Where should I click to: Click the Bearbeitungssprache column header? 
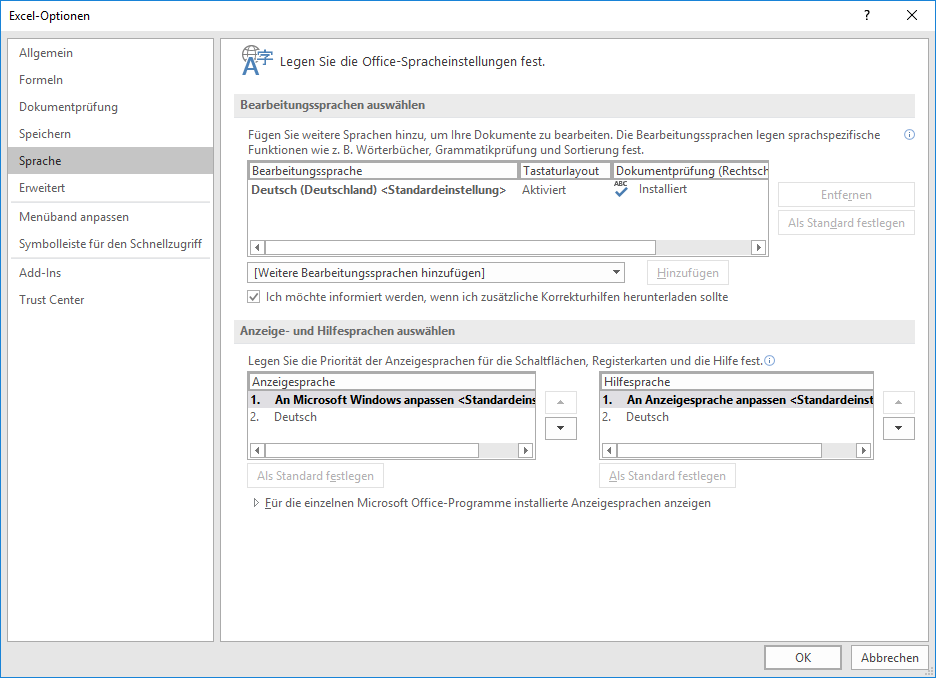[383, 171]
